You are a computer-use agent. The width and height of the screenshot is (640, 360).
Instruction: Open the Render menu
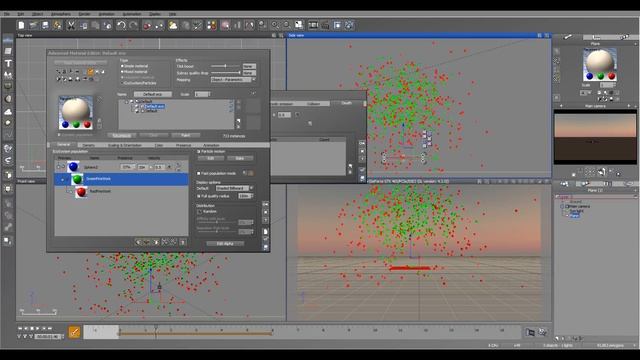pos(84,14)
